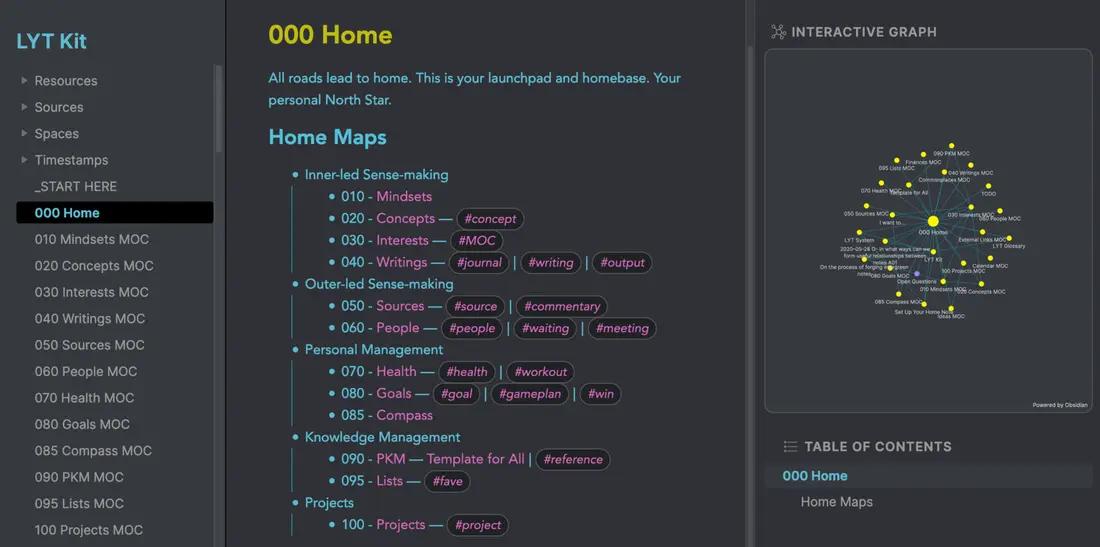This screenshot has height=547, width=1100.
Task: Click the #gameplan tag
Action: coord(530,394)
